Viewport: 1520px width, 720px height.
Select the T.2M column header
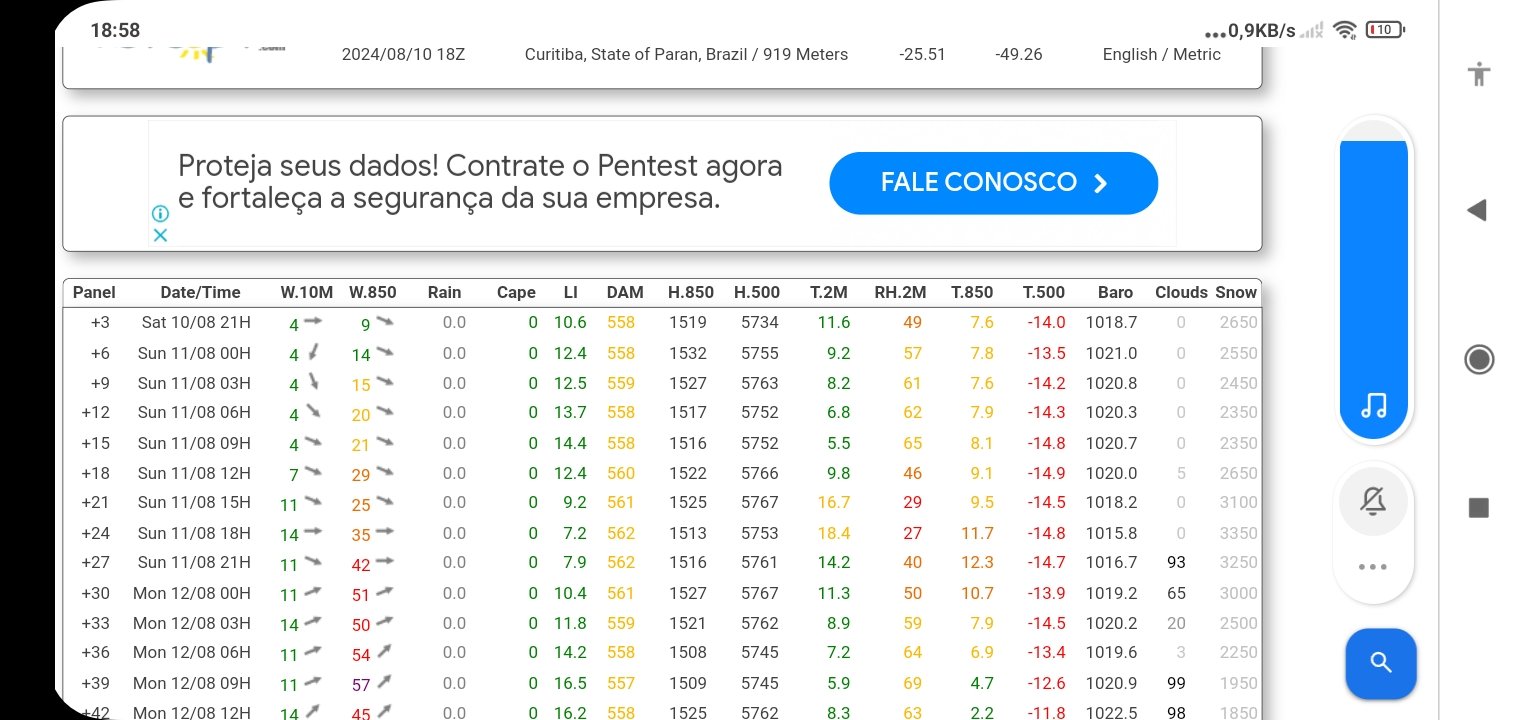click(x=829, y=293)
